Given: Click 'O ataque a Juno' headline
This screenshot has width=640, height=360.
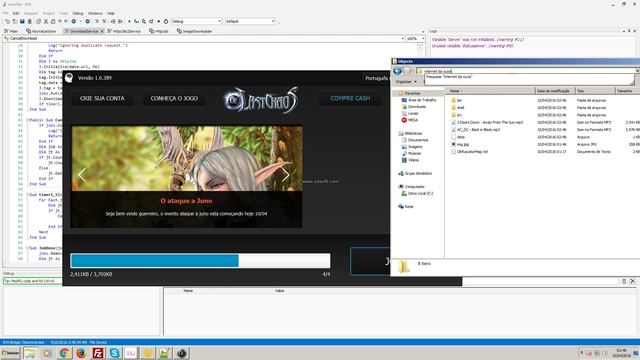Looking at the screenshot, I should (x=186, y=201).
